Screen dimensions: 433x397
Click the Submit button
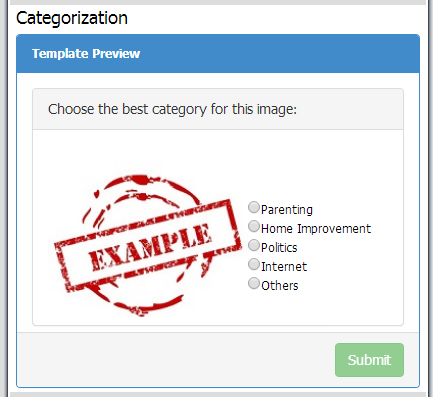coord(369,360)
